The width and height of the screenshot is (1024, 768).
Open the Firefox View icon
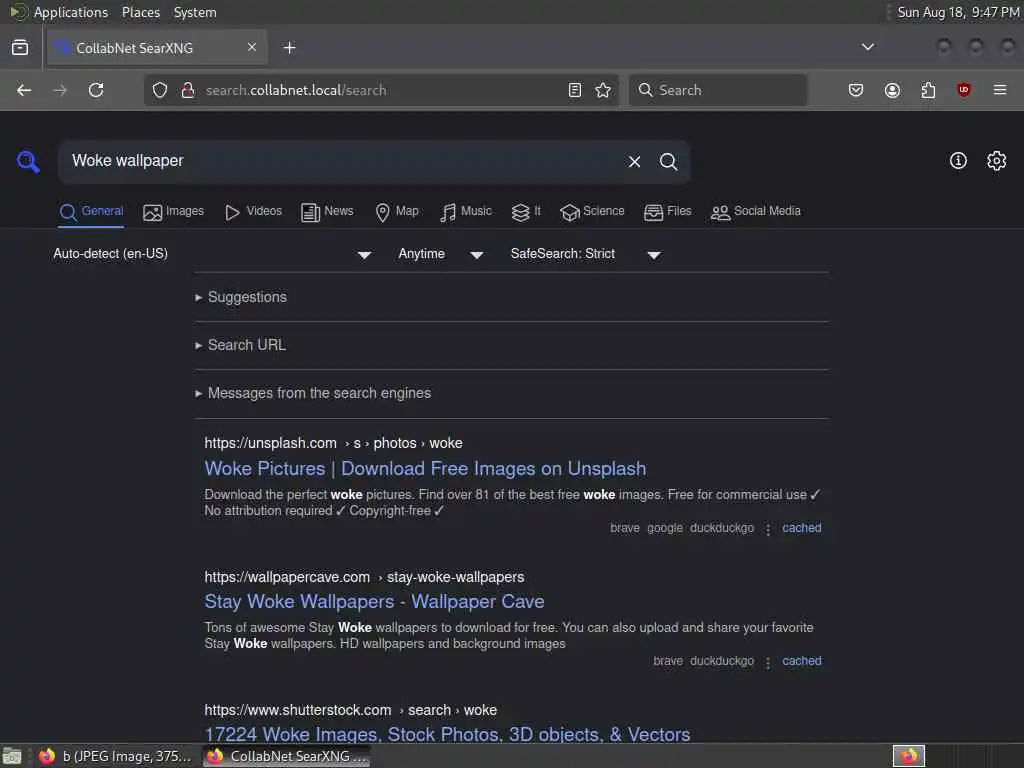coord(20,48)
